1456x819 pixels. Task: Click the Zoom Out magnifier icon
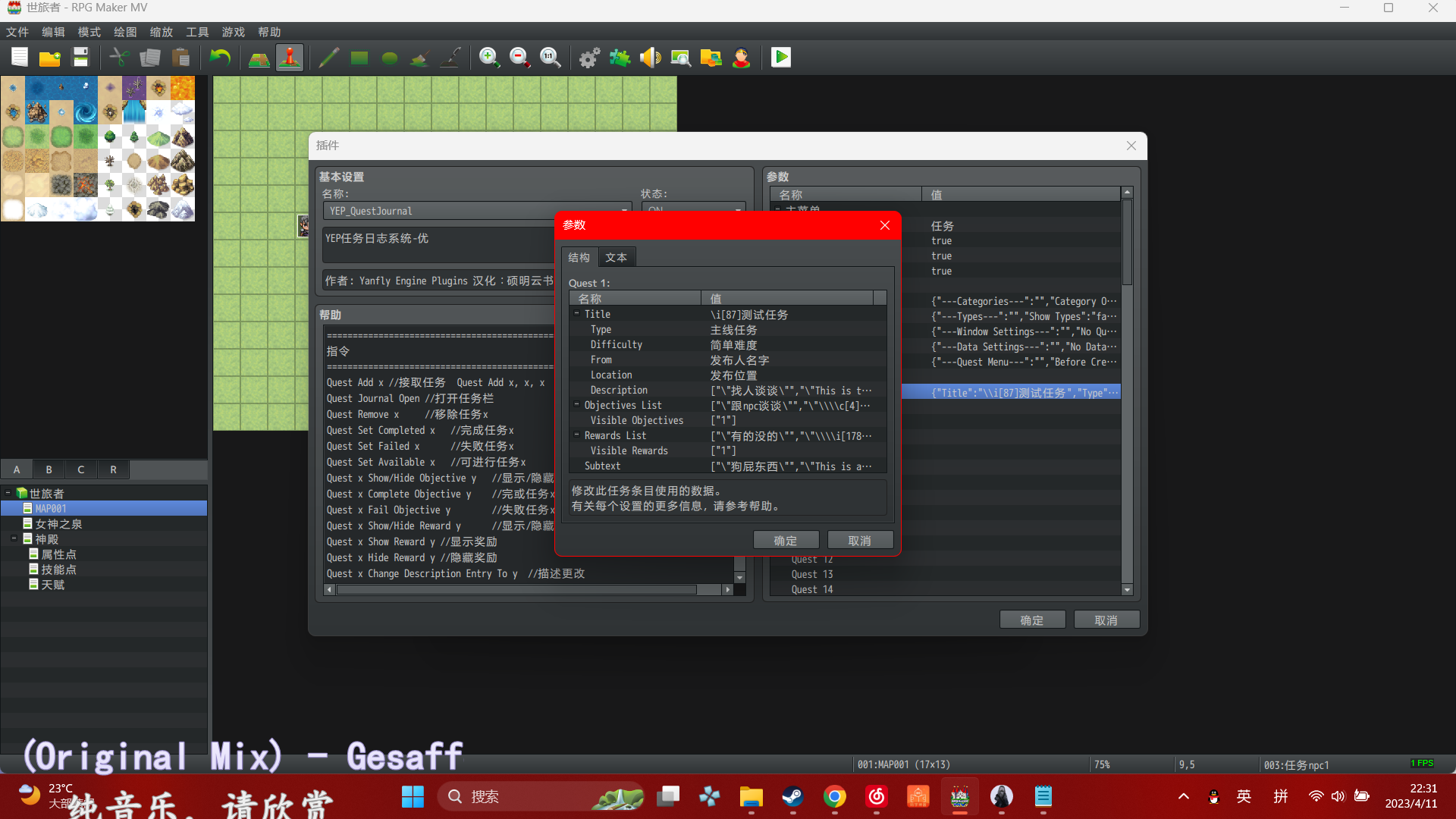(x=519, y=58)
